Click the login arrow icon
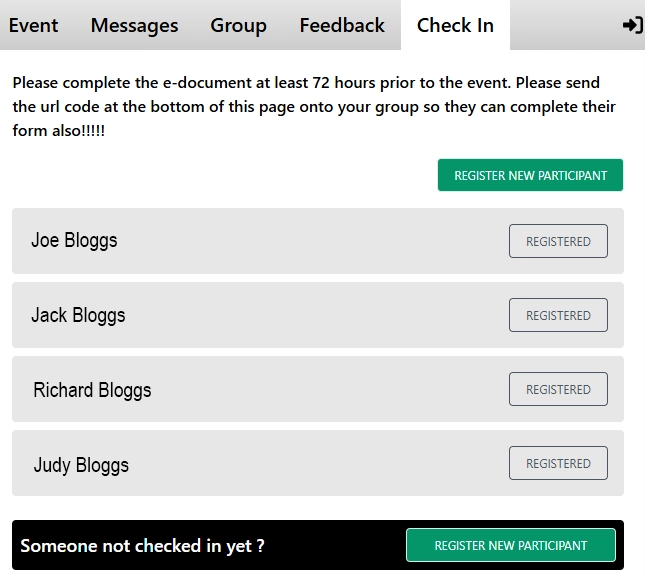This screenshot has width=645, height=579. click(633, 25)
